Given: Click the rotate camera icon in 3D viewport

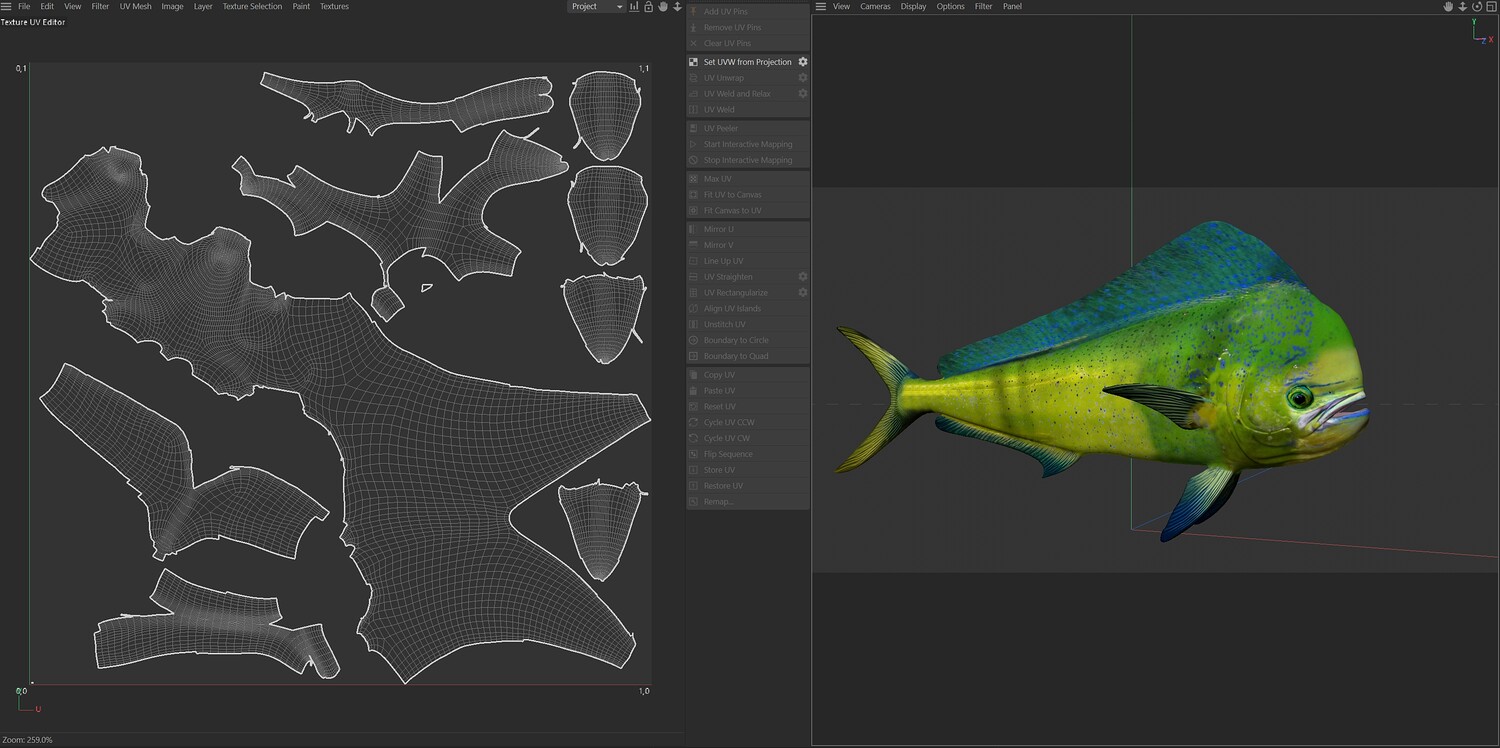Looking at the screenshot, I should pyautogui.click(x=1476, y=7).
